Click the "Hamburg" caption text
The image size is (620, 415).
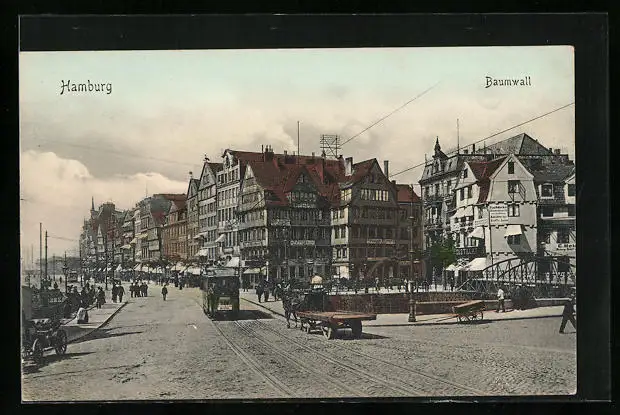(x=86, y=87)
